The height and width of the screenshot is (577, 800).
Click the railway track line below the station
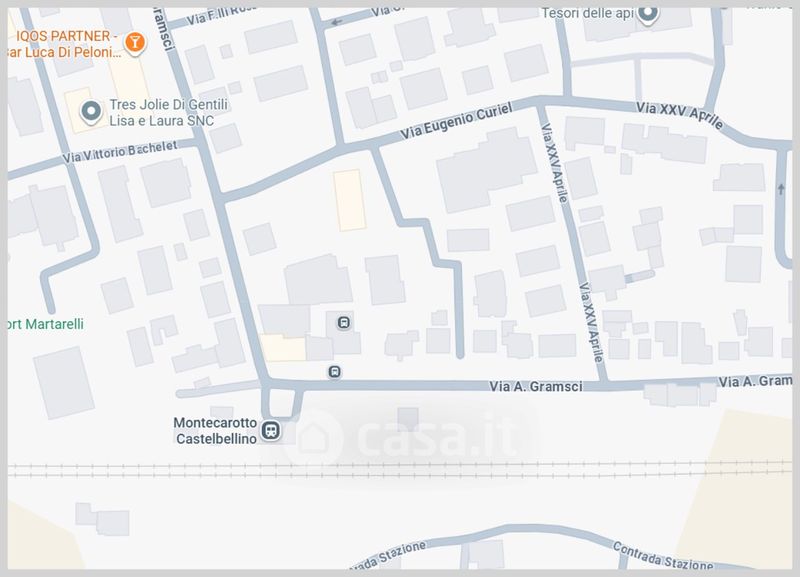coord(400,469)
